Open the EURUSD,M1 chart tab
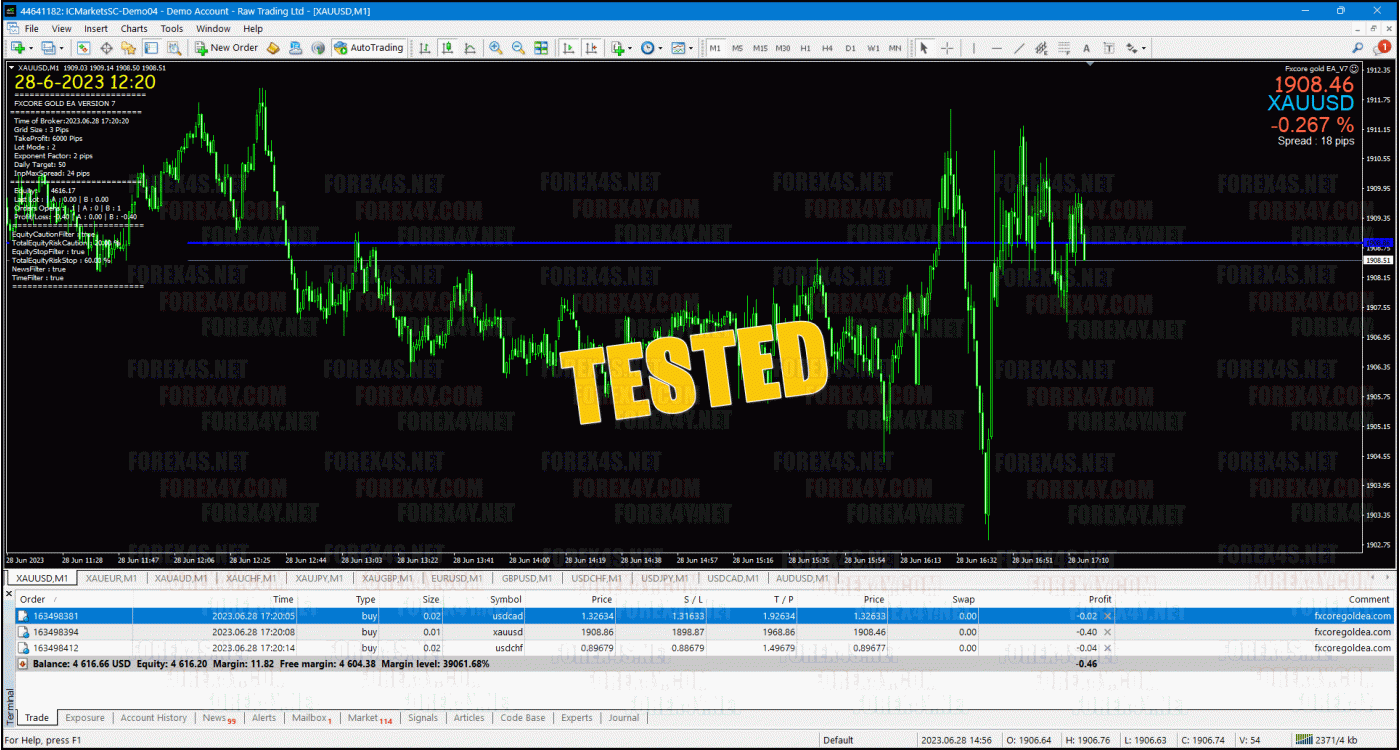This screenshot has height=750, width=1400. pyautogui.click(x=459, y=578)
